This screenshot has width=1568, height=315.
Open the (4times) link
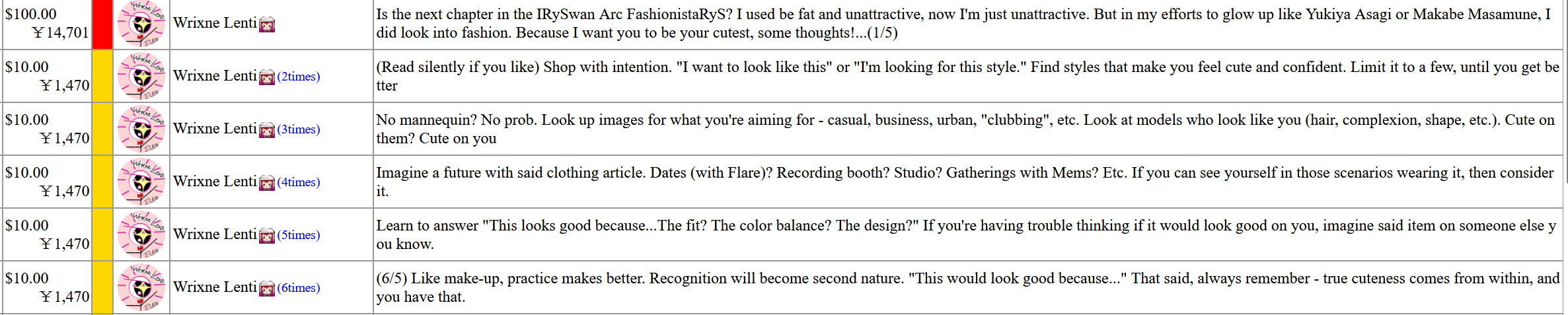[x=299, y=182]
